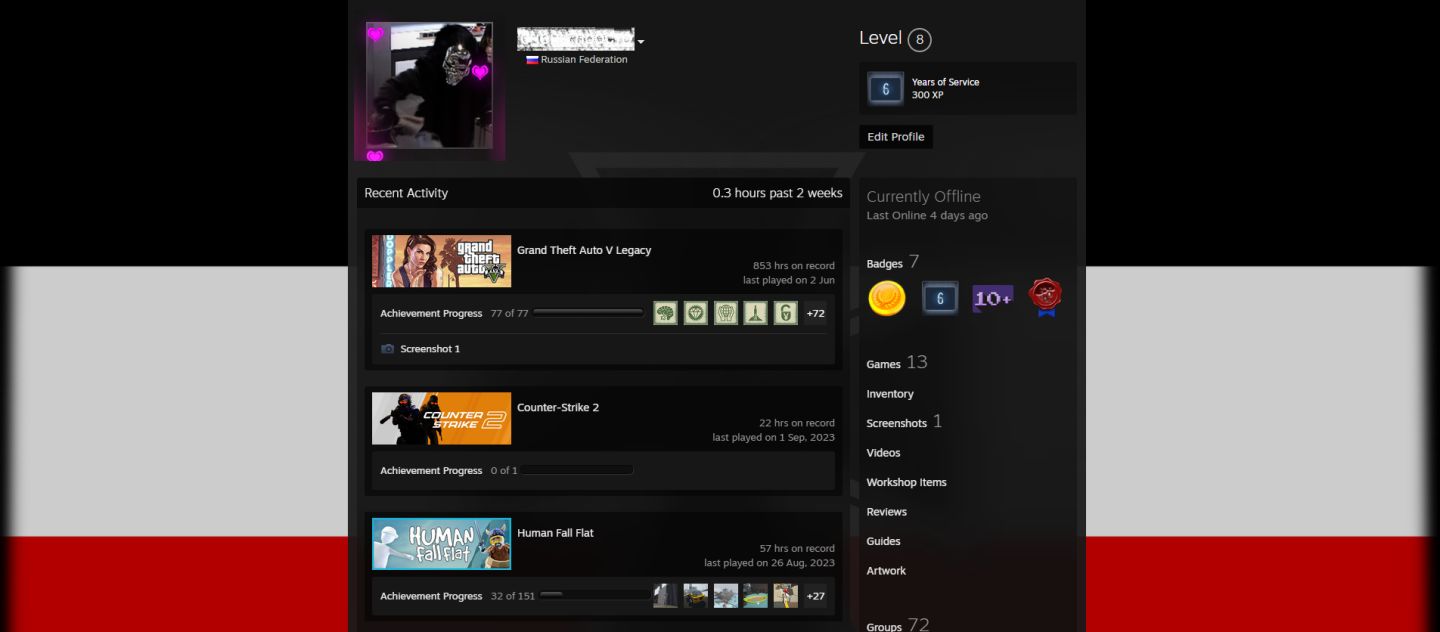Open the Screenshot 1 link
This screenshot has height=632, width=1440.
pos(430,349)
